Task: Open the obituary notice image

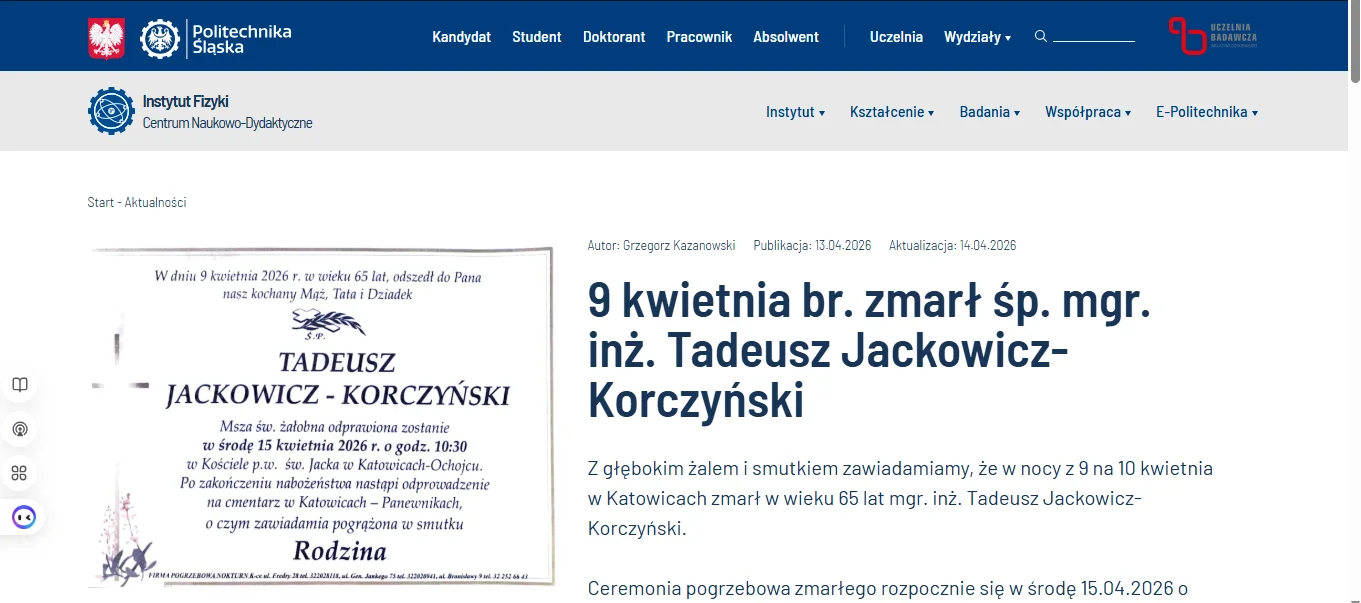Action: (321, 416)
